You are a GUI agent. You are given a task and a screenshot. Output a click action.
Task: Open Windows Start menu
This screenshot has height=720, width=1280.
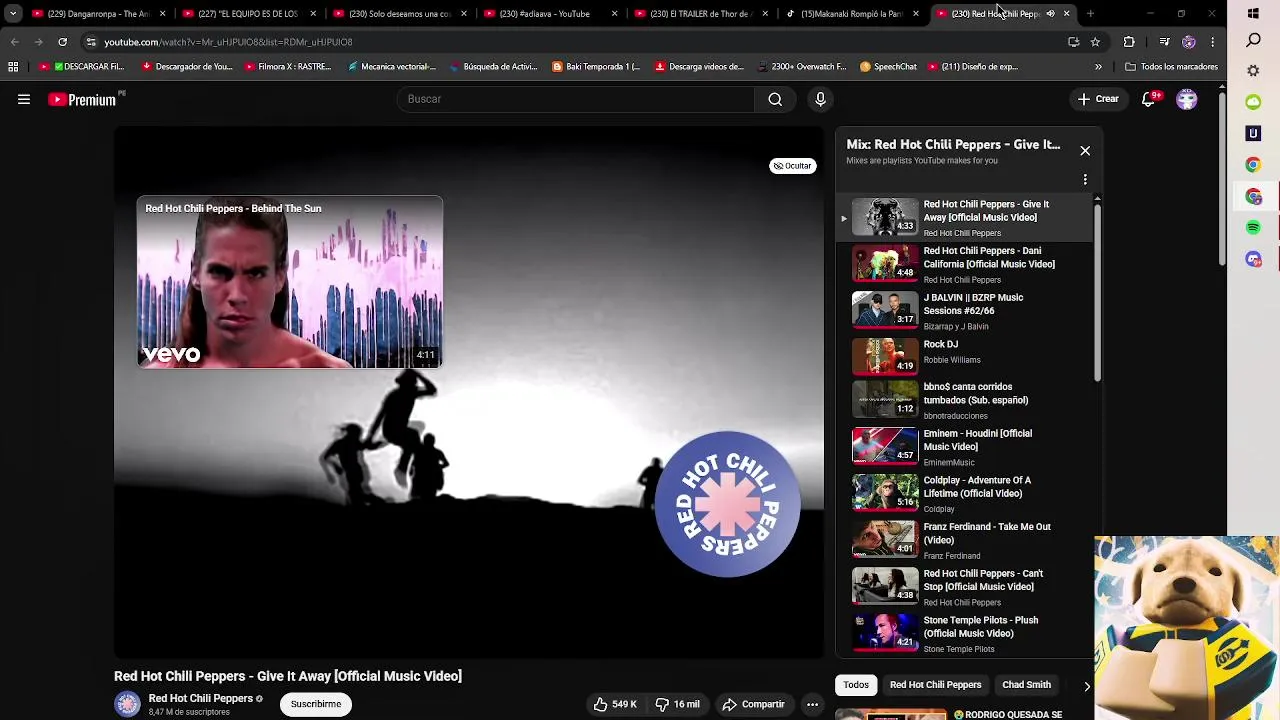click(x=1253, y=14)
